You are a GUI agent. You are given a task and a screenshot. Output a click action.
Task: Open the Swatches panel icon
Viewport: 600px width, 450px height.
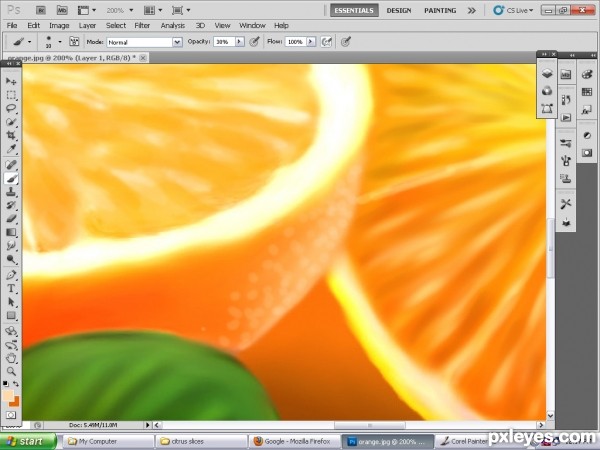tap(587, 92)
